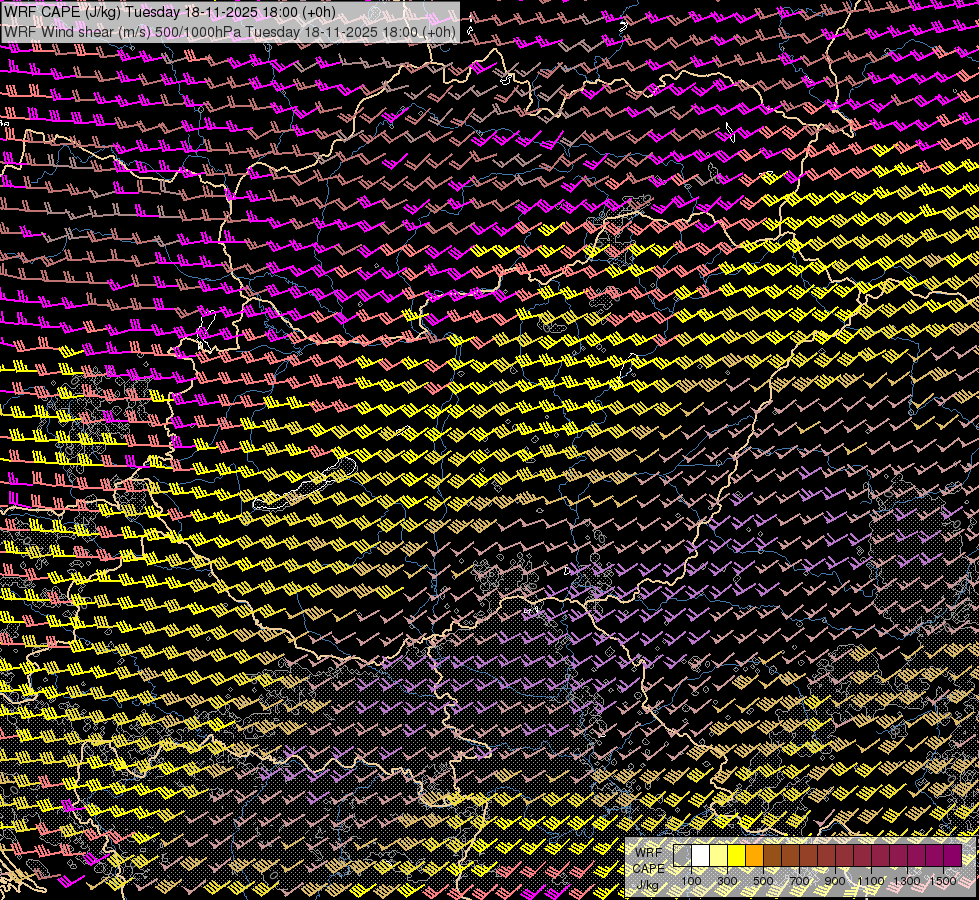Click the 700 legend value
Image resolution: width=979 pixels, height=900 pixels.
[799, 881]
